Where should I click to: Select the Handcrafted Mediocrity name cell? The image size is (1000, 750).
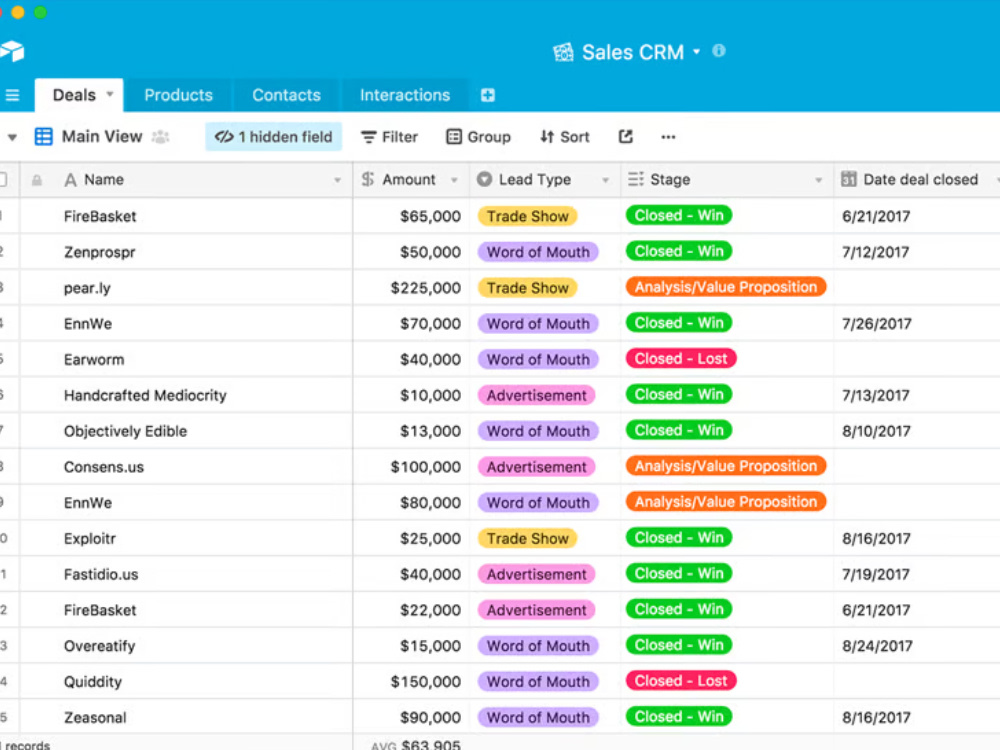point(186,395)
